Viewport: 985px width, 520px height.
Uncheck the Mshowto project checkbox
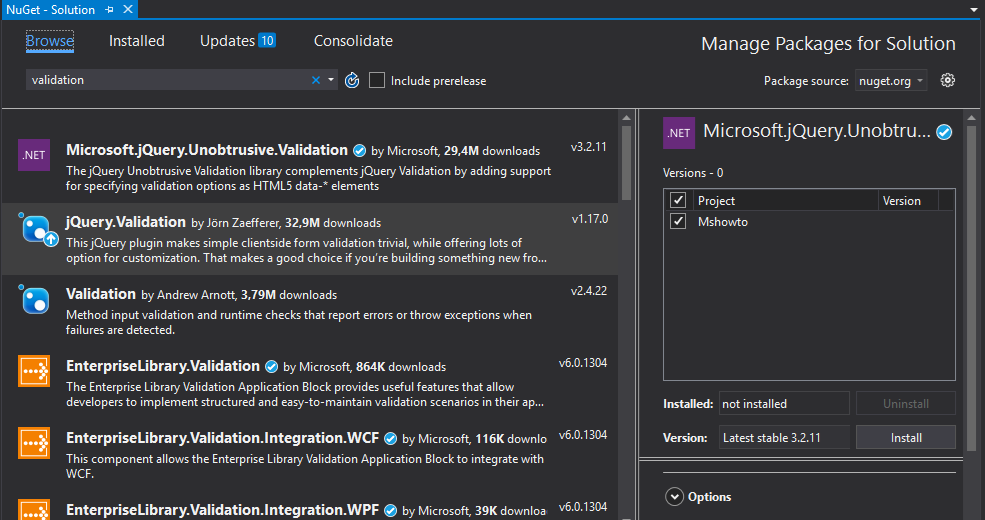(678, 221)
